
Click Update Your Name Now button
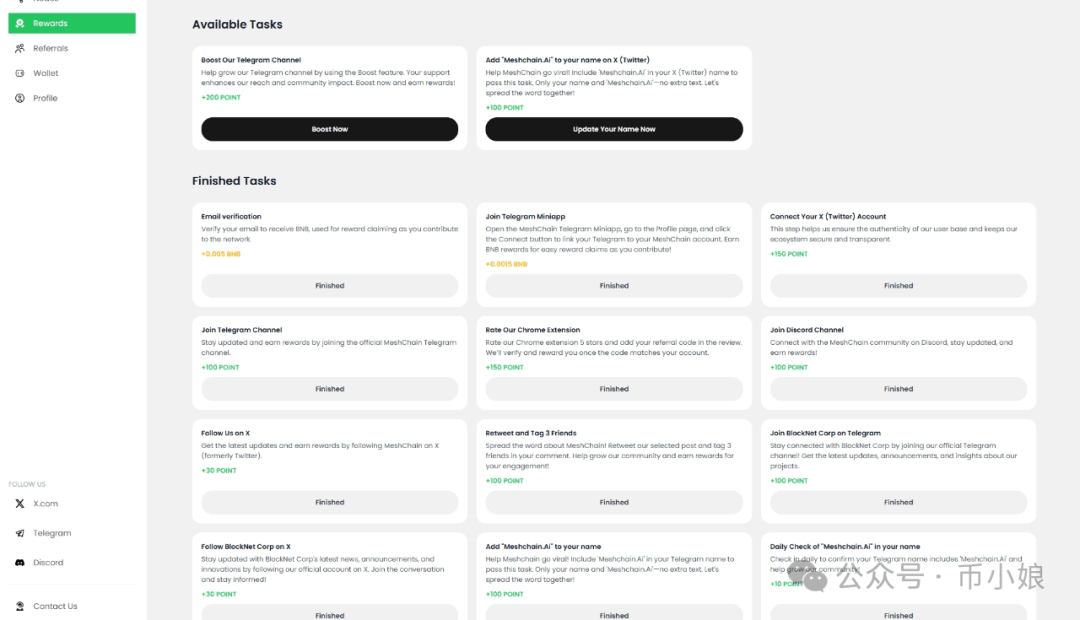(x=614, y=129)
